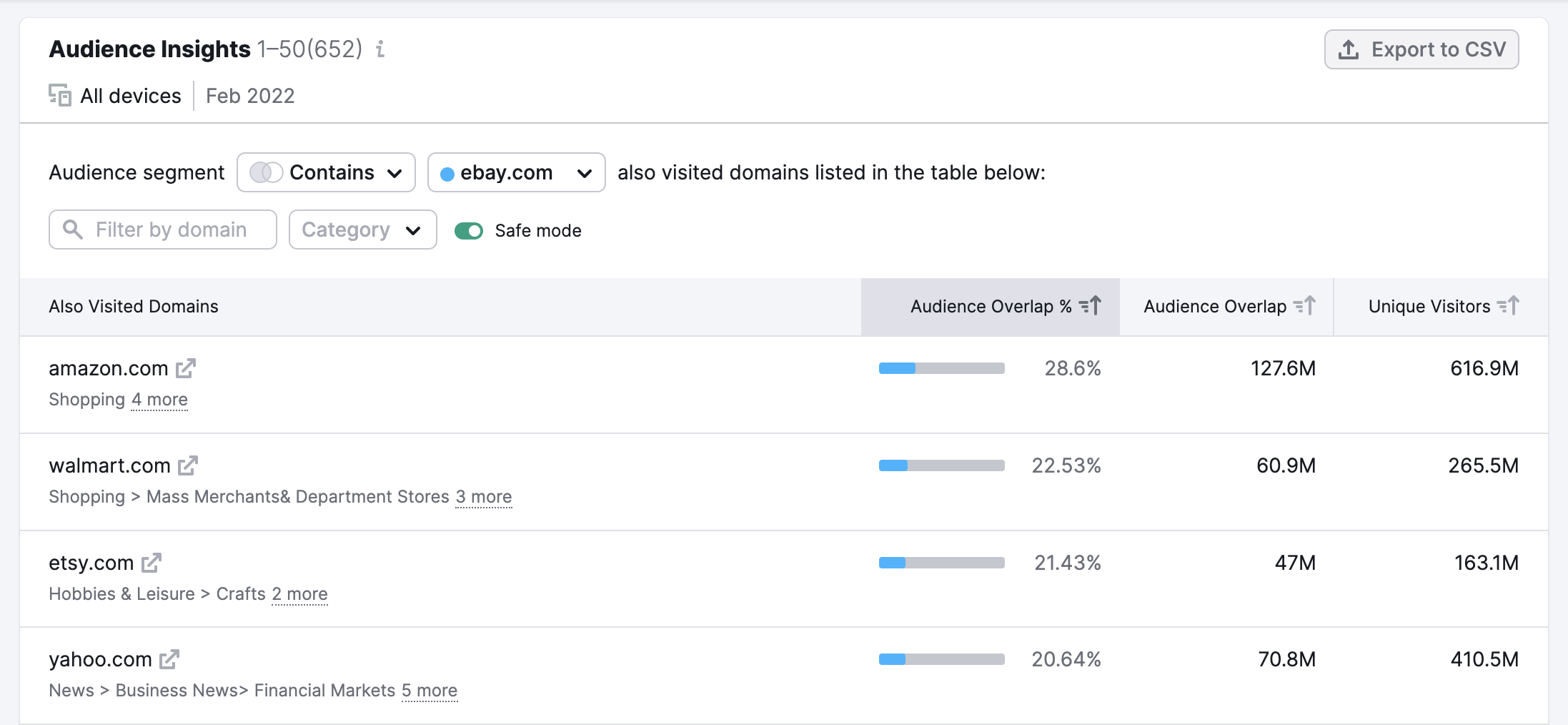1568x725 pixels.
Task: Click the 21.43% overlap value
Action: point(1068,563)
